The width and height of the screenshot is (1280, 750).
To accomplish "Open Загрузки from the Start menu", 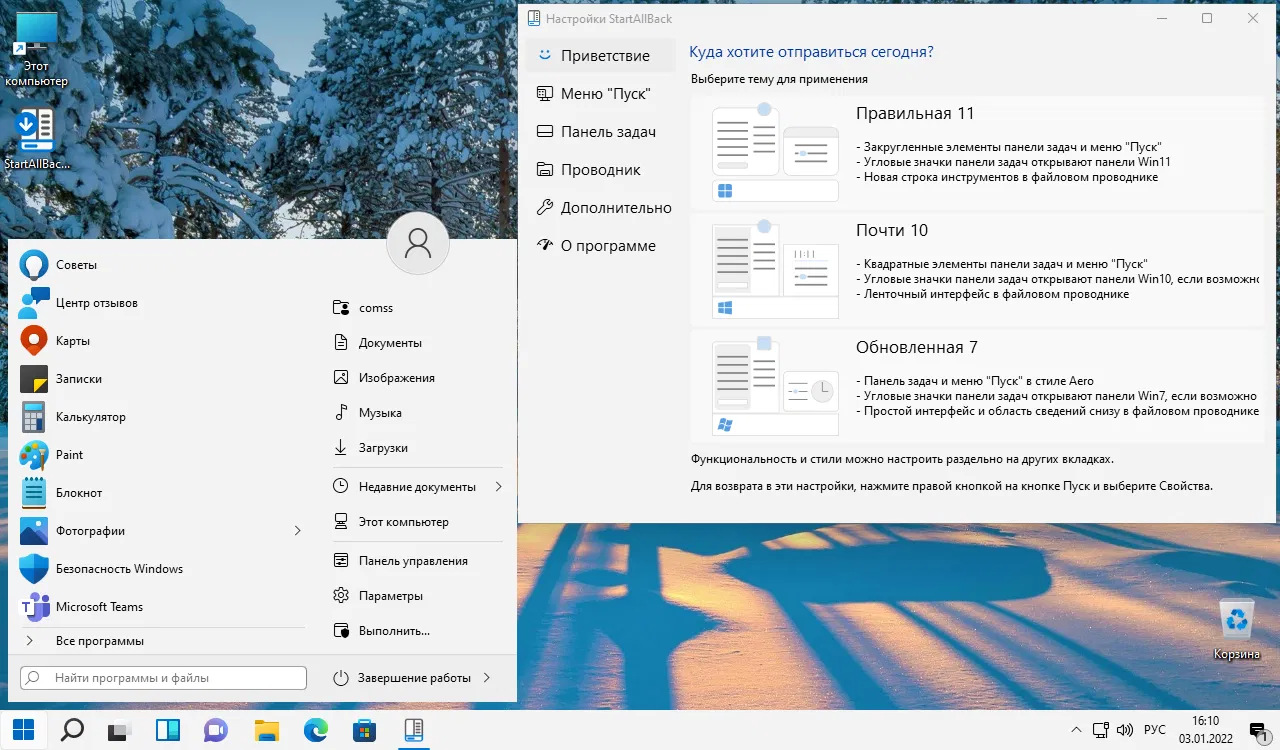I will (x=417, y=448).
